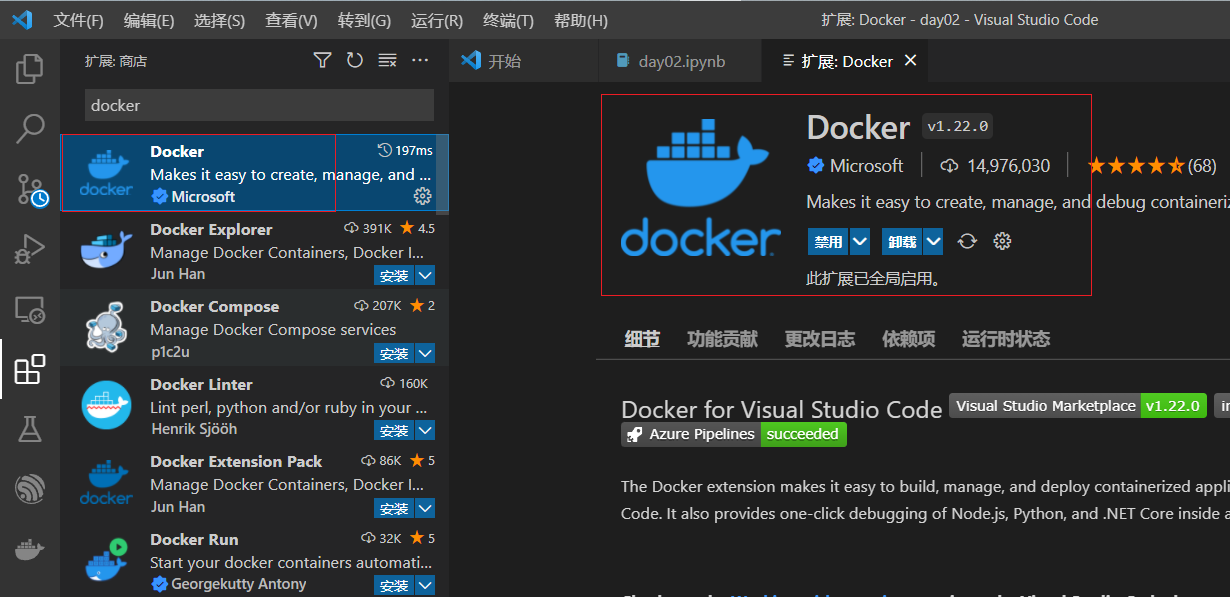Click the Visual Studio Marketplace v1.22.0 badge

[1078, 406]
